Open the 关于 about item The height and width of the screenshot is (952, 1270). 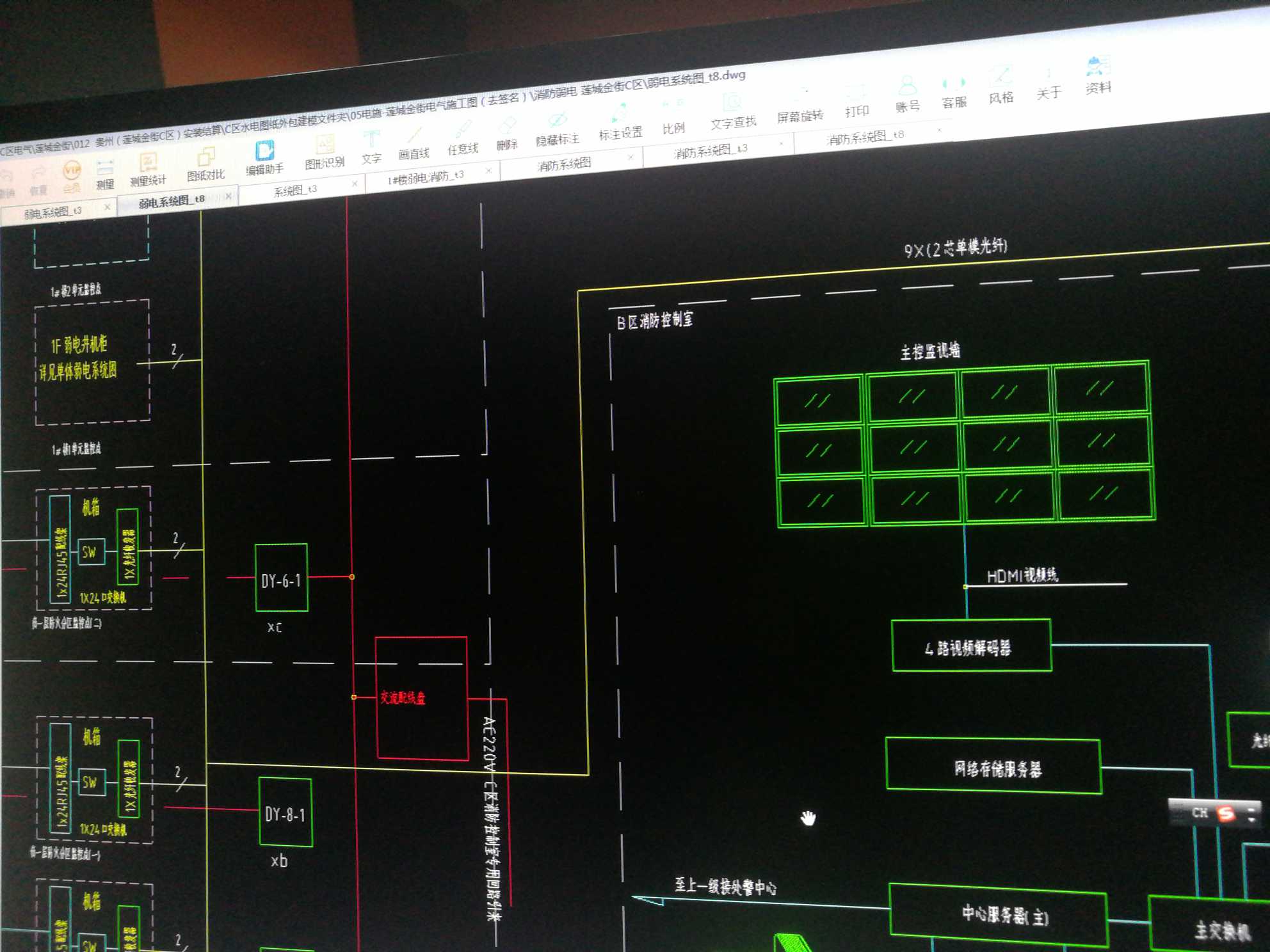coord(1049,83)
